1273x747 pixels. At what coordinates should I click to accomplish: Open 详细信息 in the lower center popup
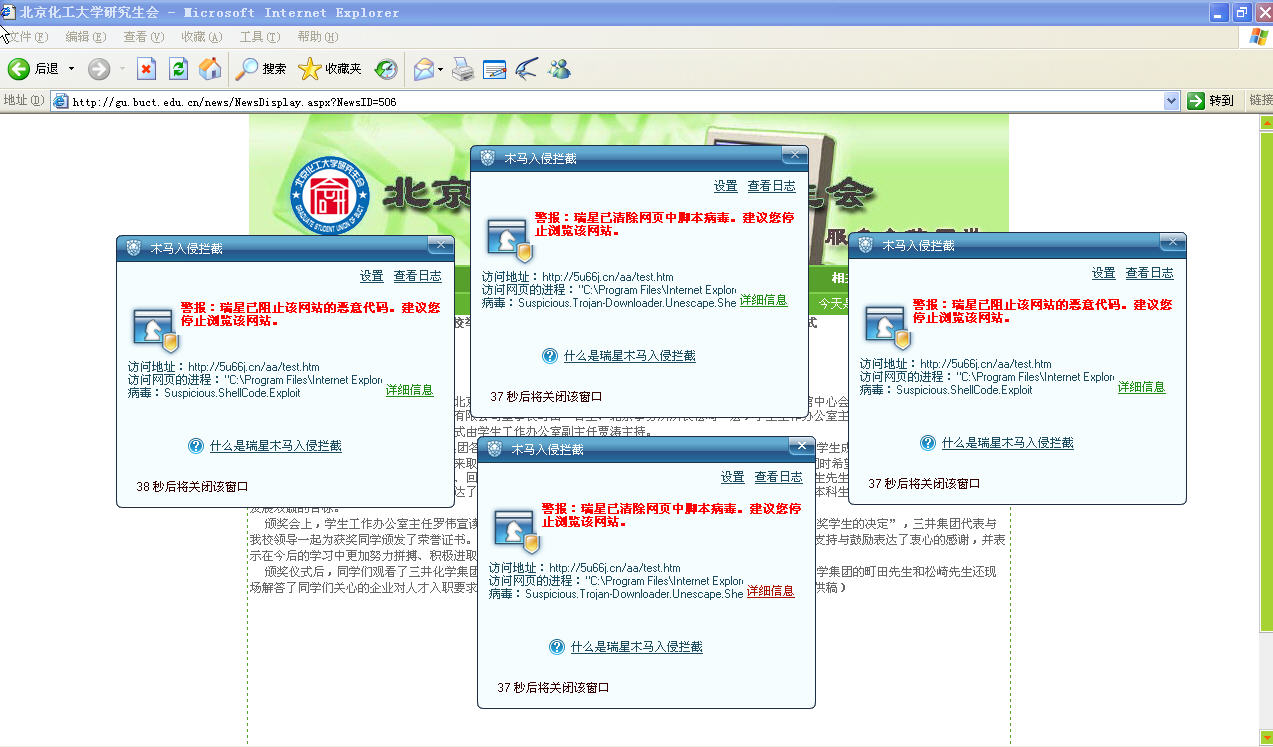pos(771,591)
